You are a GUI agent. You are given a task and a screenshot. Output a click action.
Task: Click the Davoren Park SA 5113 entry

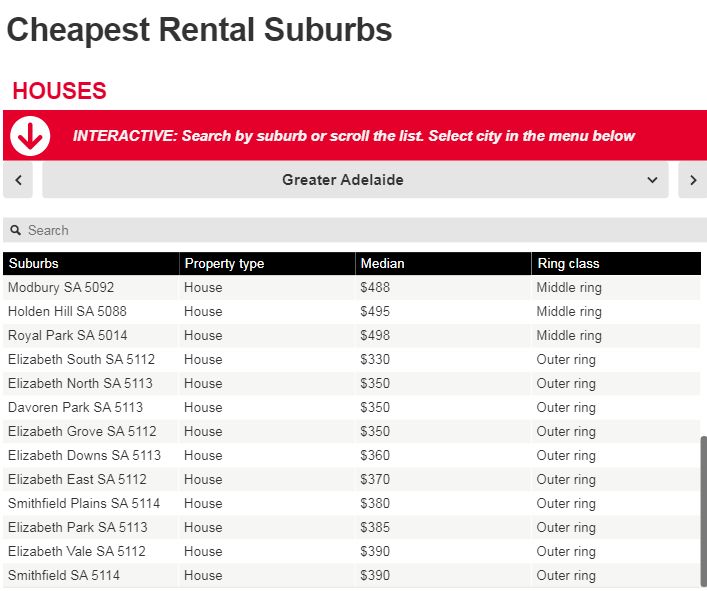tap(75, 408)
